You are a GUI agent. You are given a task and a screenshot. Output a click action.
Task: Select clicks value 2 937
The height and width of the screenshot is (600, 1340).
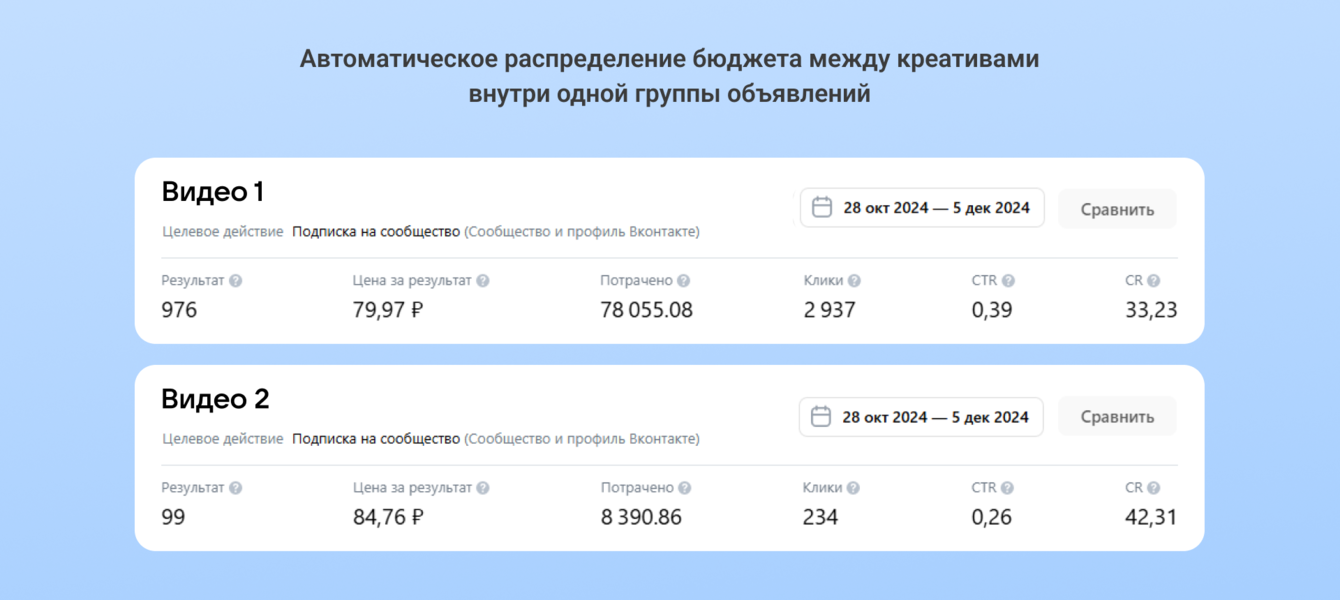click(x=830, y=310)
